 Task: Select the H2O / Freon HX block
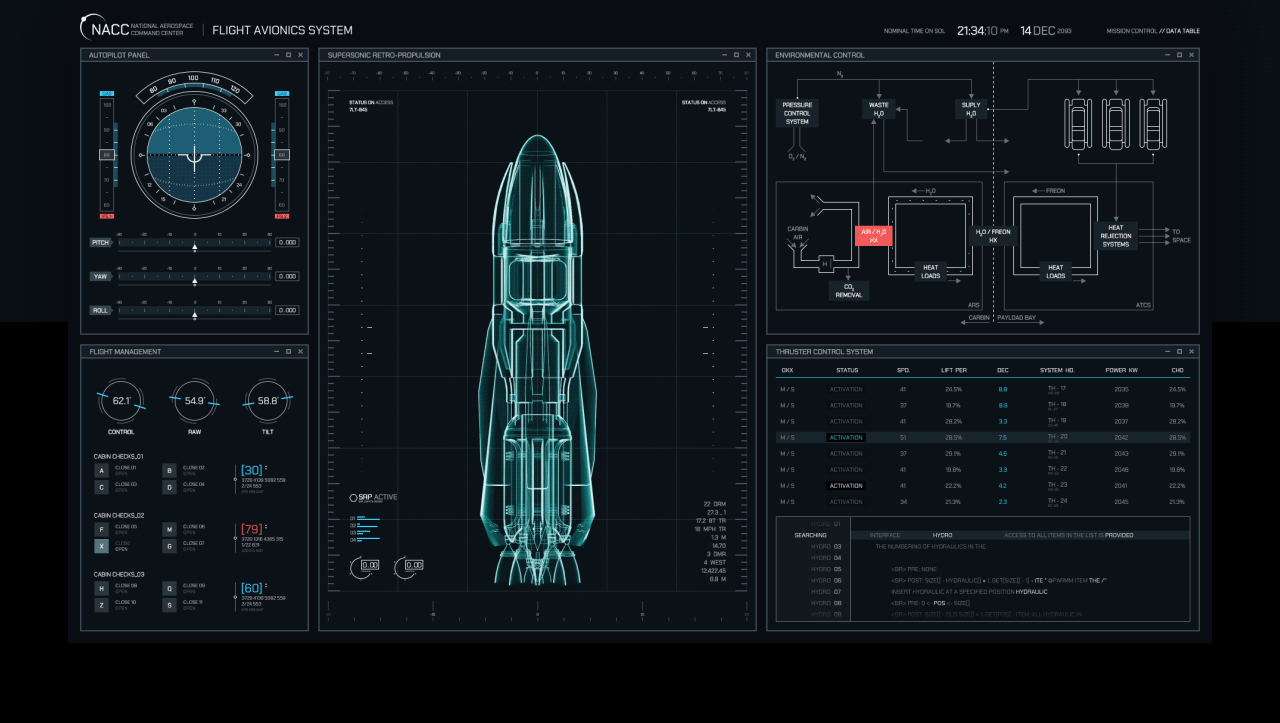click(x=993, y=235)
